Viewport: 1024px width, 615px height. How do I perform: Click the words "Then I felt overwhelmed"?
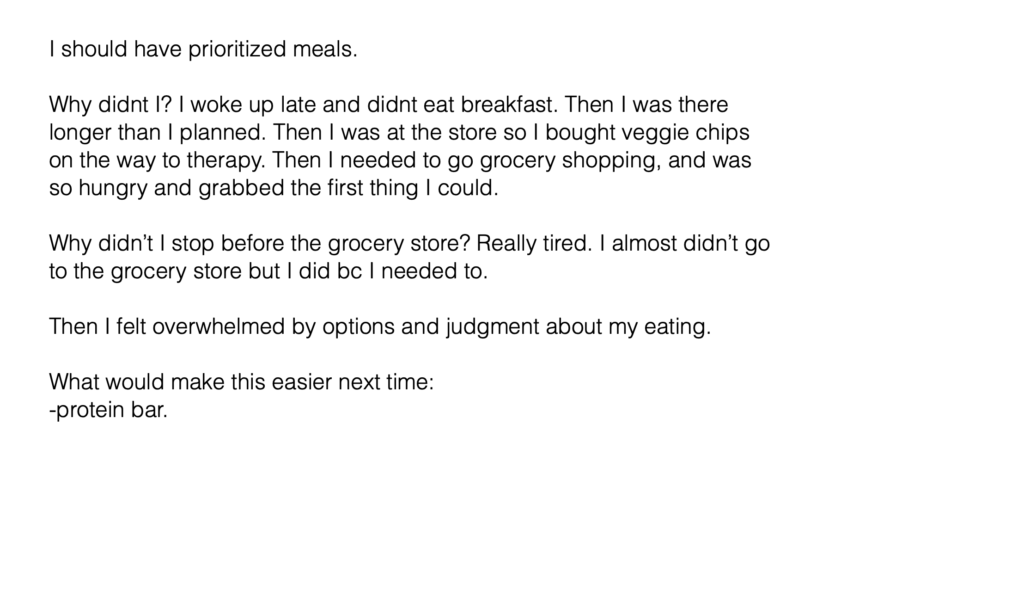167,326
